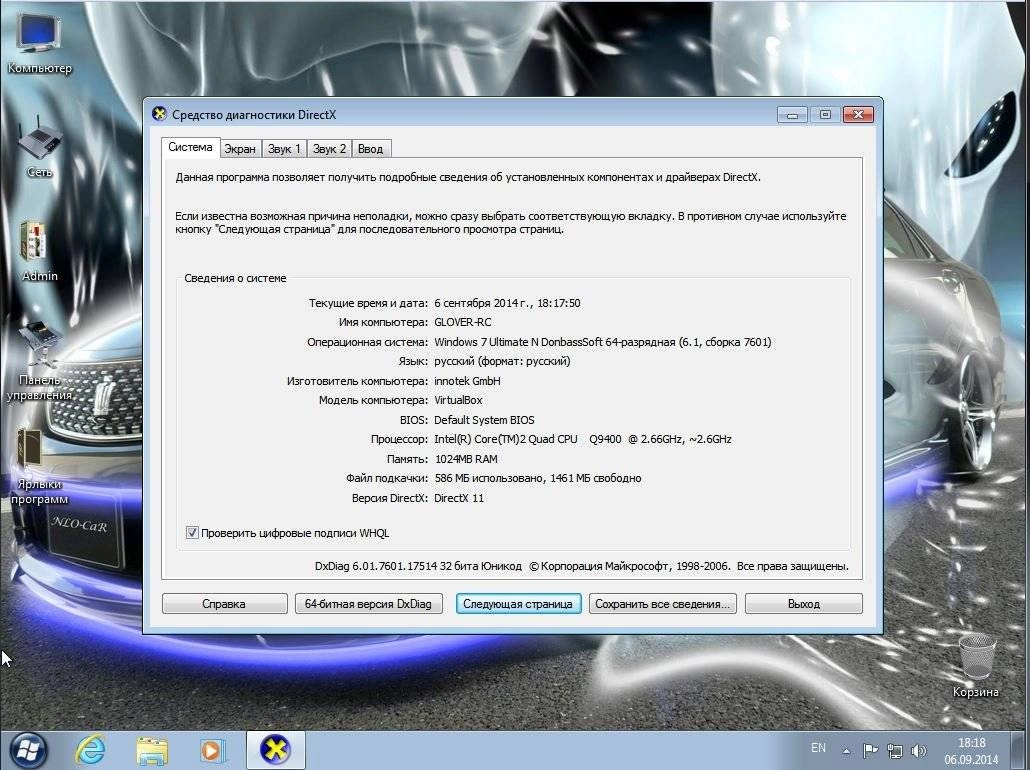Switch to the Ввод tab
The height and width of the screenshot is (770, 1030).
[370, 149]
